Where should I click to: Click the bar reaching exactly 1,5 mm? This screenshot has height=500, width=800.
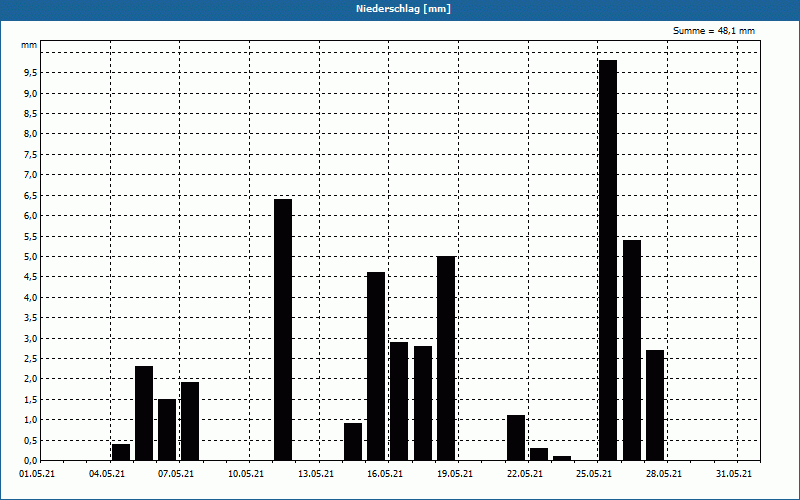pyautogui.click(x=167, y=430)
